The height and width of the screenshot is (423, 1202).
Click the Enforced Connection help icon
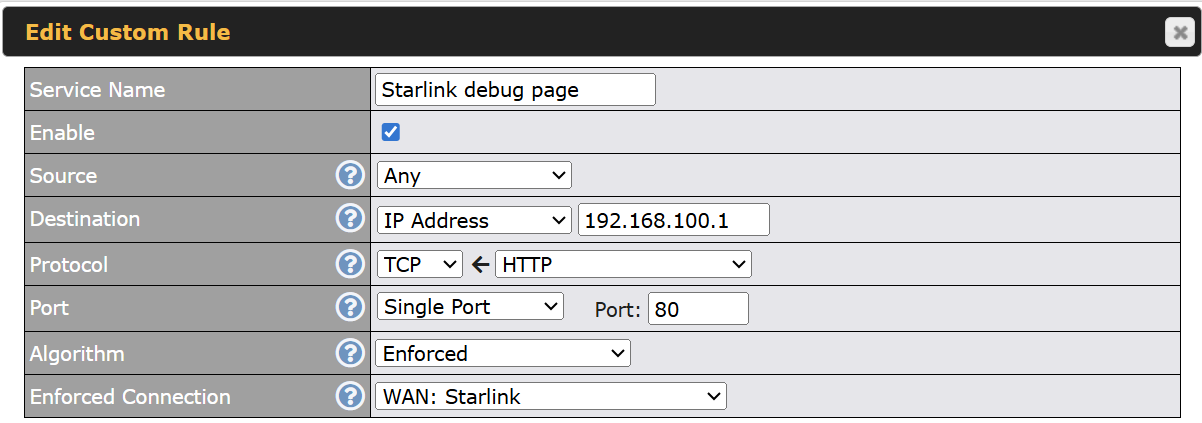pos(349,396)
